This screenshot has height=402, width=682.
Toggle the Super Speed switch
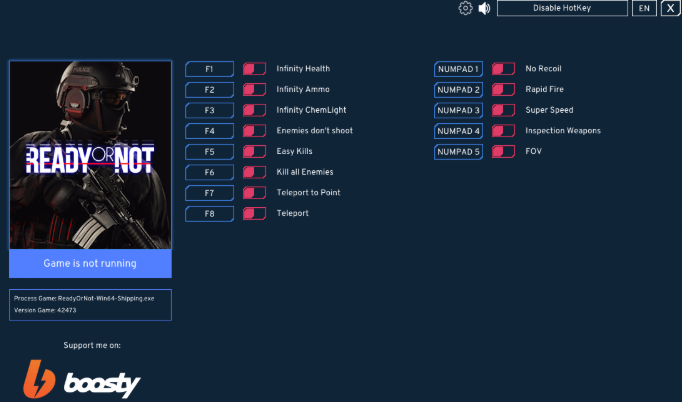point(503,110)
